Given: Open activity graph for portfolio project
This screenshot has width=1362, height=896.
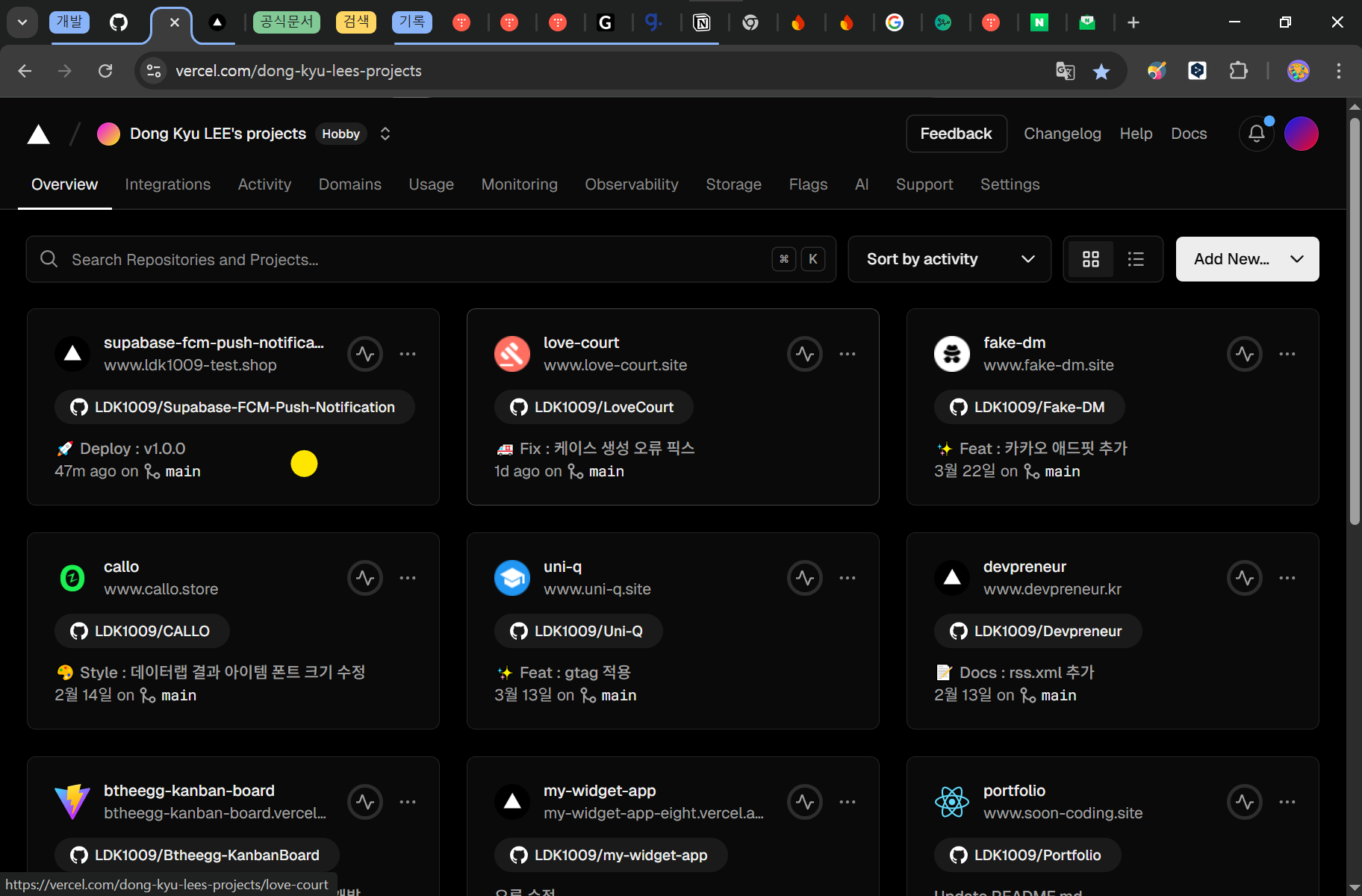Looking at the screenshot, I should tap(1245, 802).
